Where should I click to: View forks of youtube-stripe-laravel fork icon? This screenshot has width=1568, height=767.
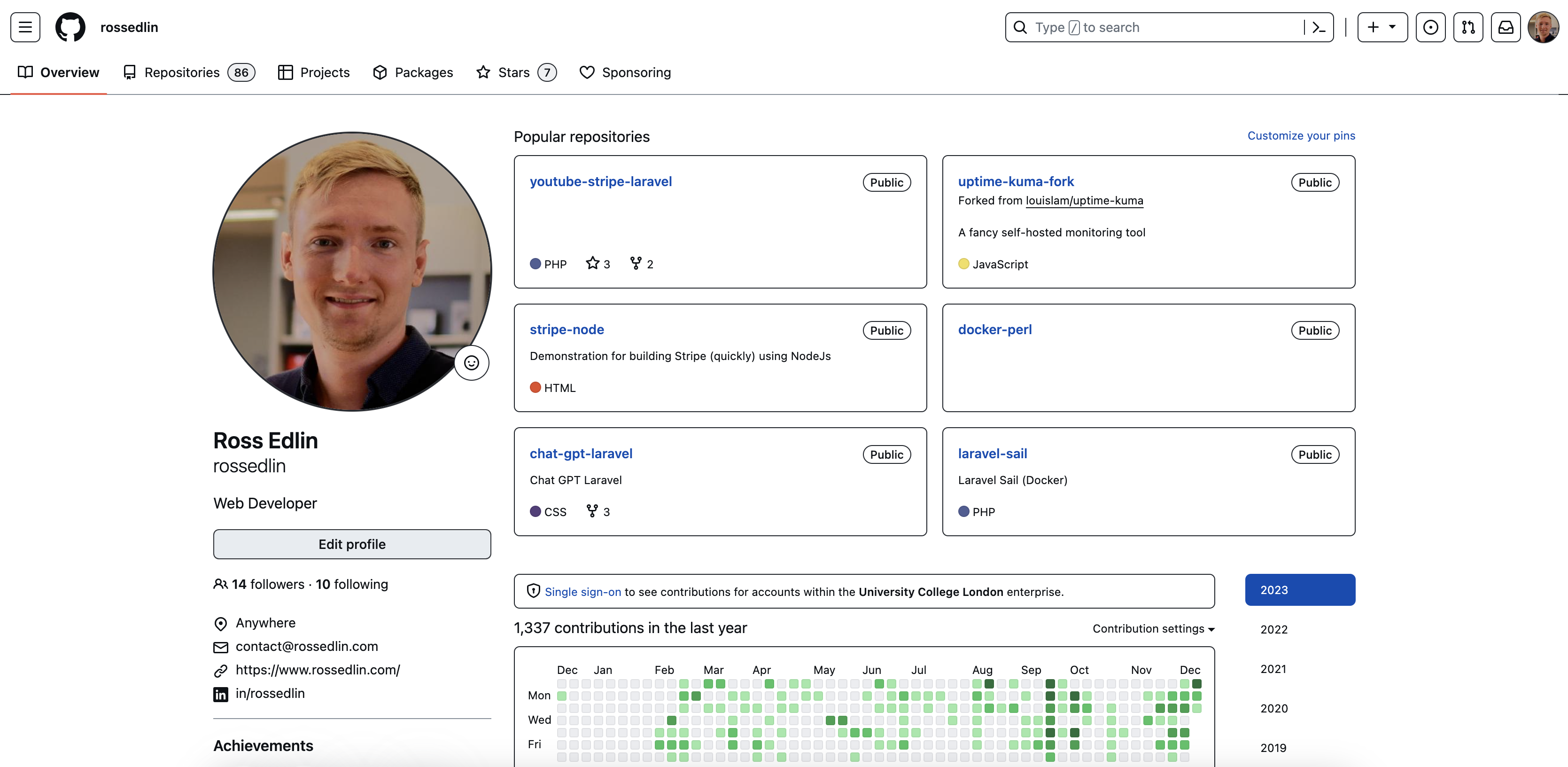pos(636,263)
